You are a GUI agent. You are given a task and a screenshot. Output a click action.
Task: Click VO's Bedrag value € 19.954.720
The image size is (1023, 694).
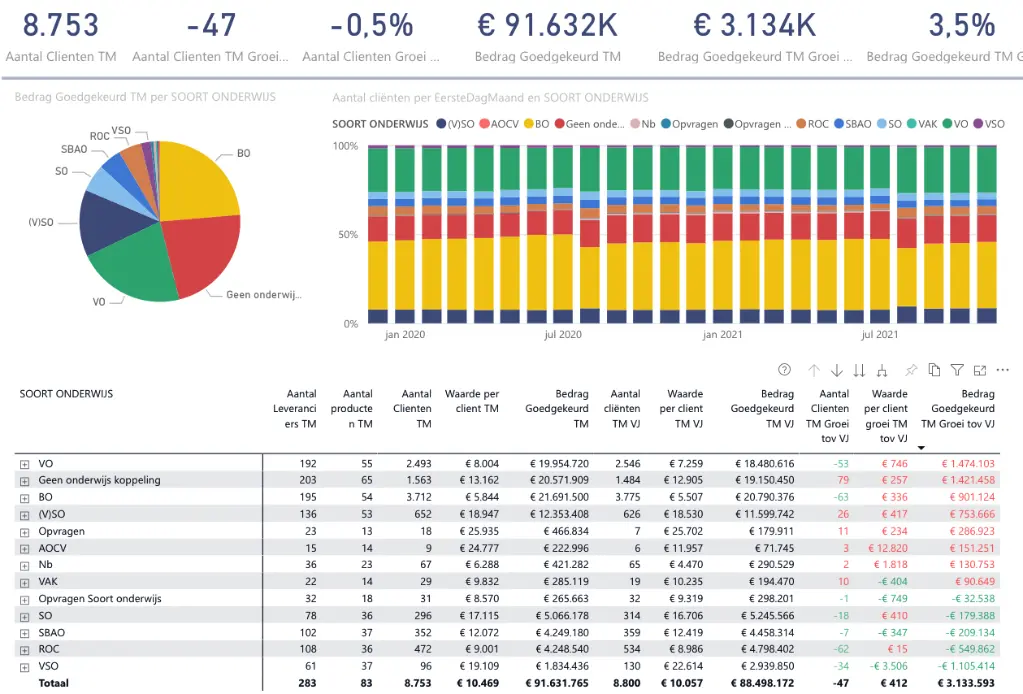(559, 464)
